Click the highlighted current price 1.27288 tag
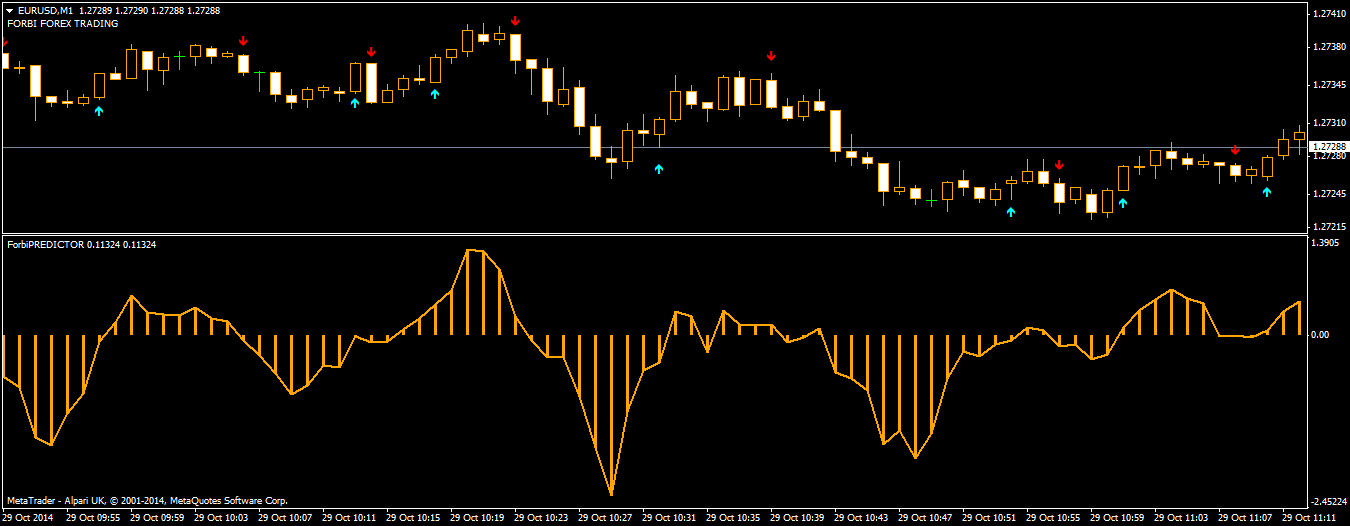This screenshot has width=1350, height=526. pyautogui.click(x=1329, y=147)
